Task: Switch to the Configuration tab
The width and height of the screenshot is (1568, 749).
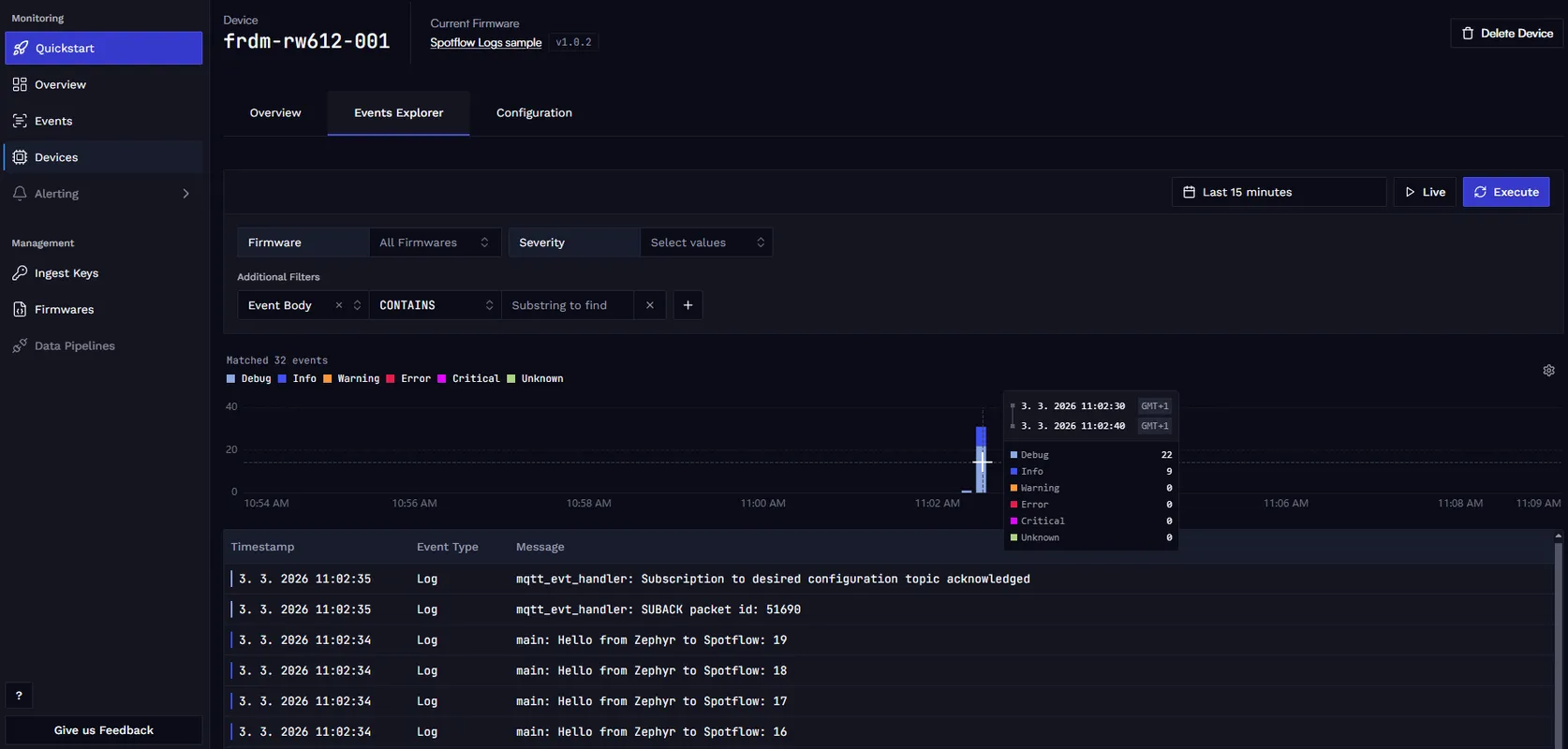Action: [534, 113]
